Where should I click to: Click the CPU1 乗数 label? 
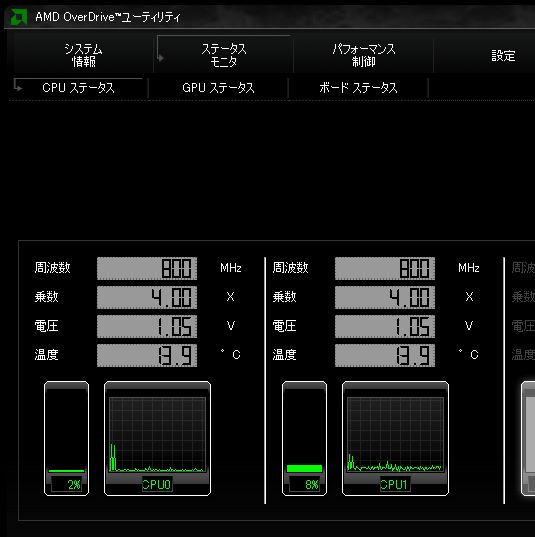[285, 297]
